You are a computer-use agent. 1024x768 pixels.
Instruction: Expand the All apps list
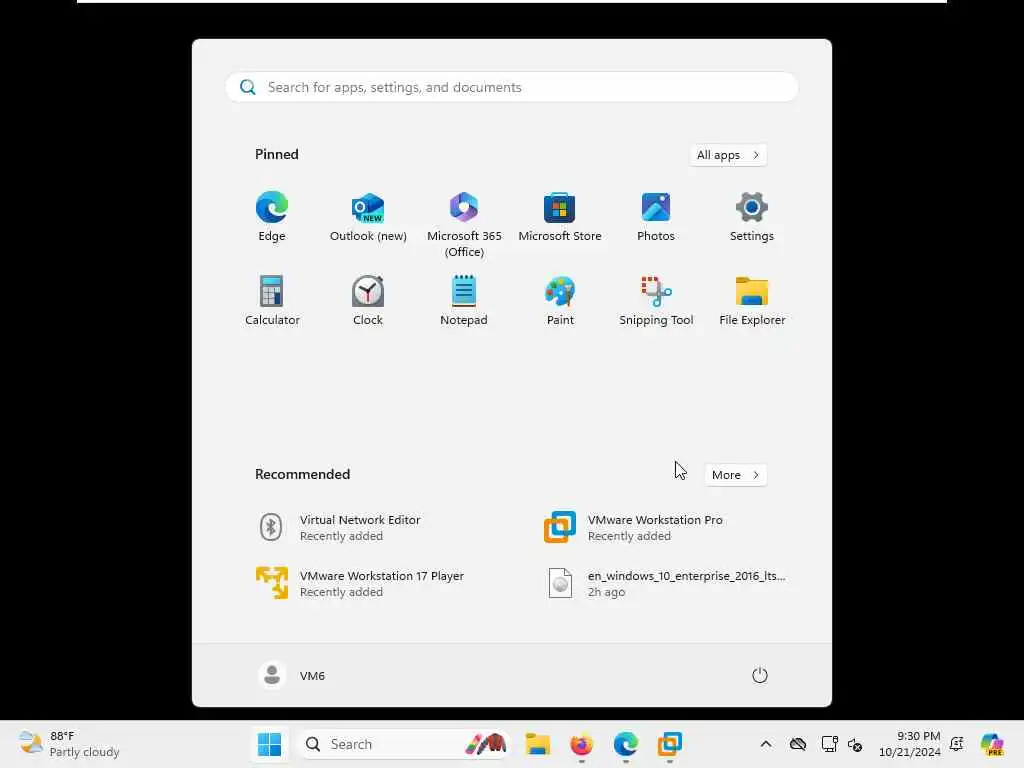[728, 155]
